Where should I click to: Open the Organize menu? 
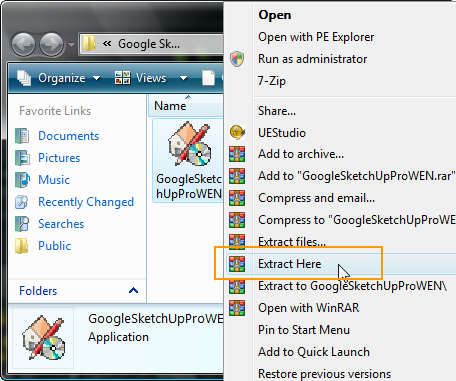[62, 78]
